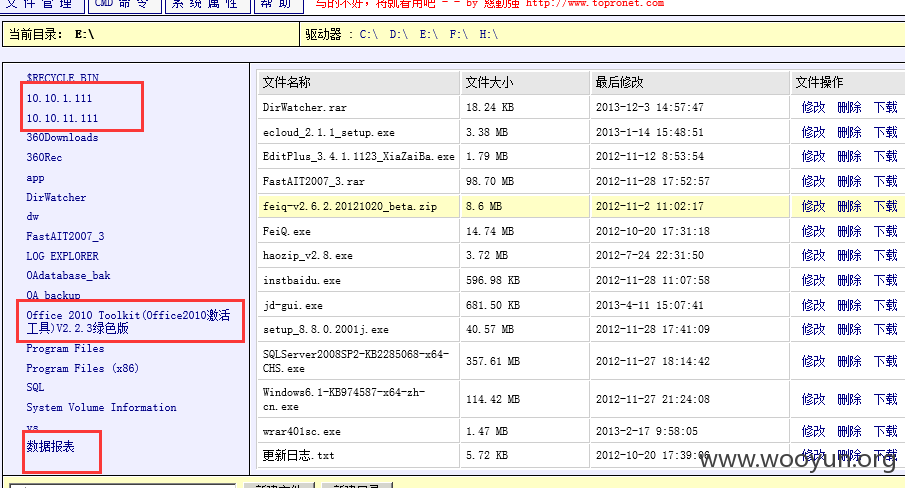Open the F:\ drive link
The width and height of the screenshot is (905, 488).
(459, 35)
